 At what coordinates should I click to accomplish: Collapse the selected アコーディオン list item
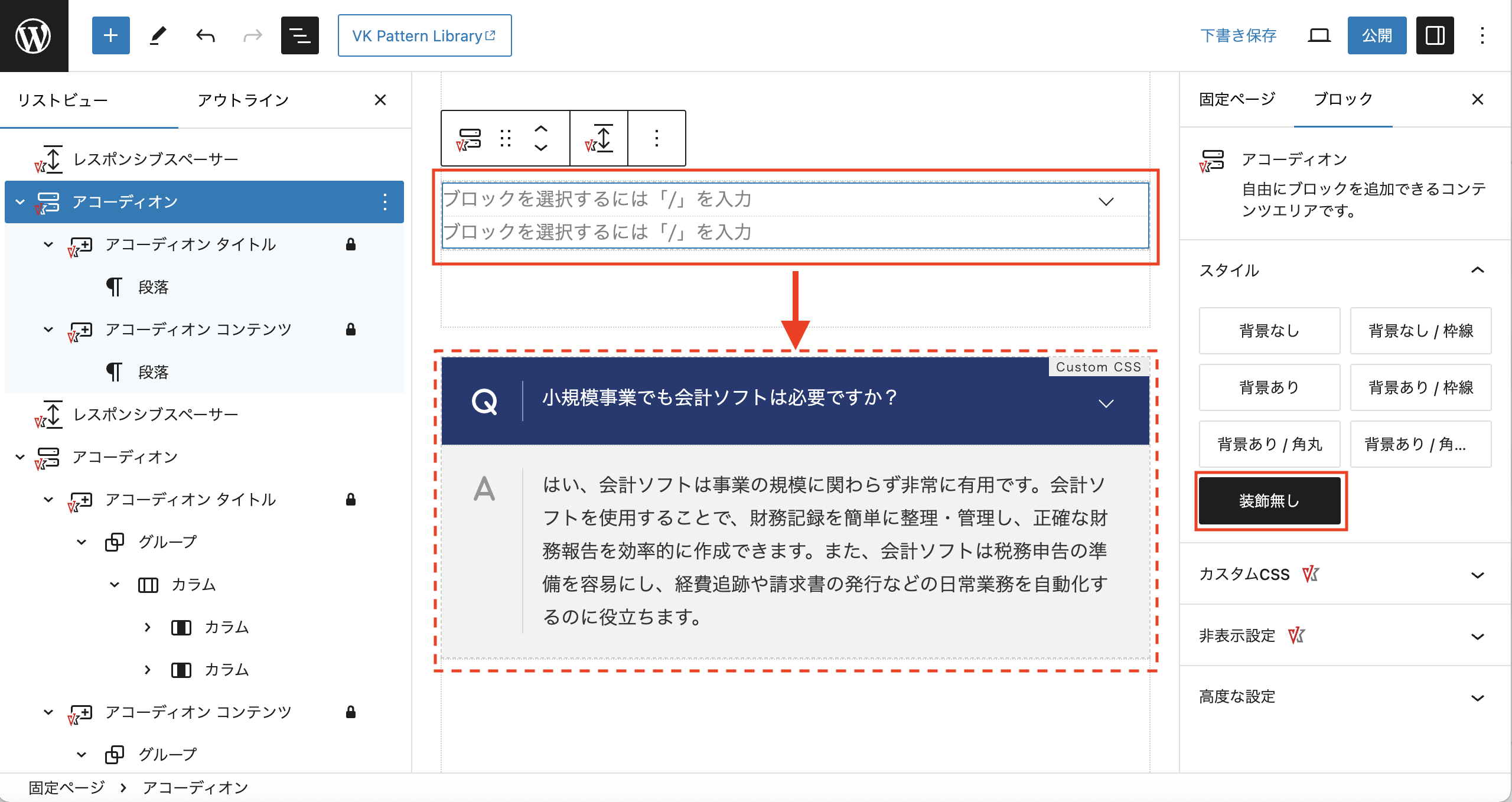20,202
